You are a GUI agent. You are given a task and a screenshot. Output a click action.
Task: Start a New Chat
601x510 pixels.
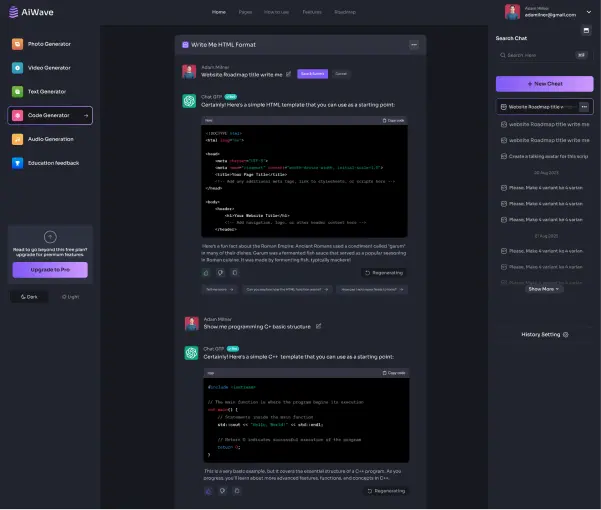[x=544, y=84]
